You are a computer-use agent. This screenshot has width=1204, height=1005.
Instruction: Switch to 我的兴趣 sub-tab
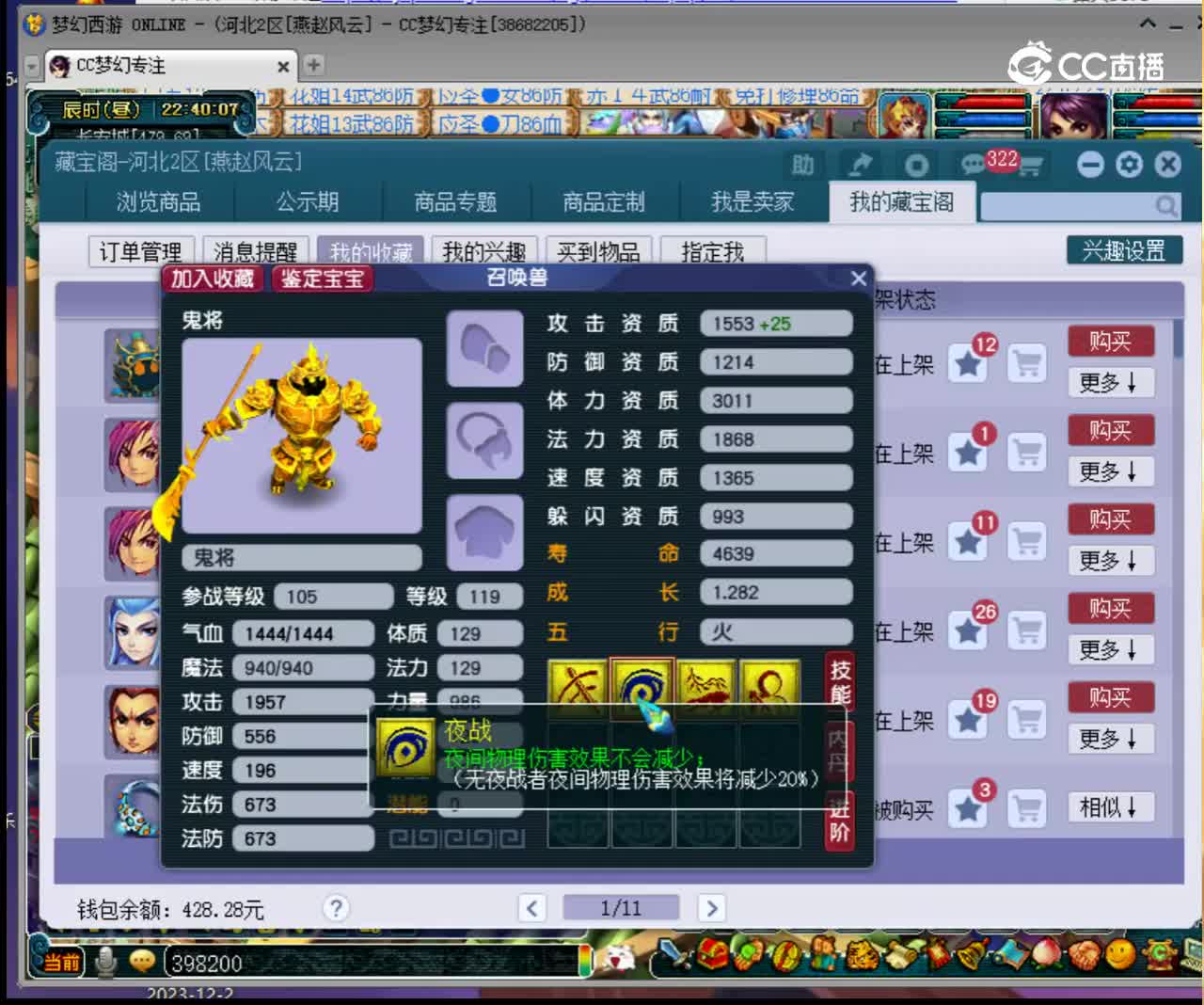click(483, 251)
